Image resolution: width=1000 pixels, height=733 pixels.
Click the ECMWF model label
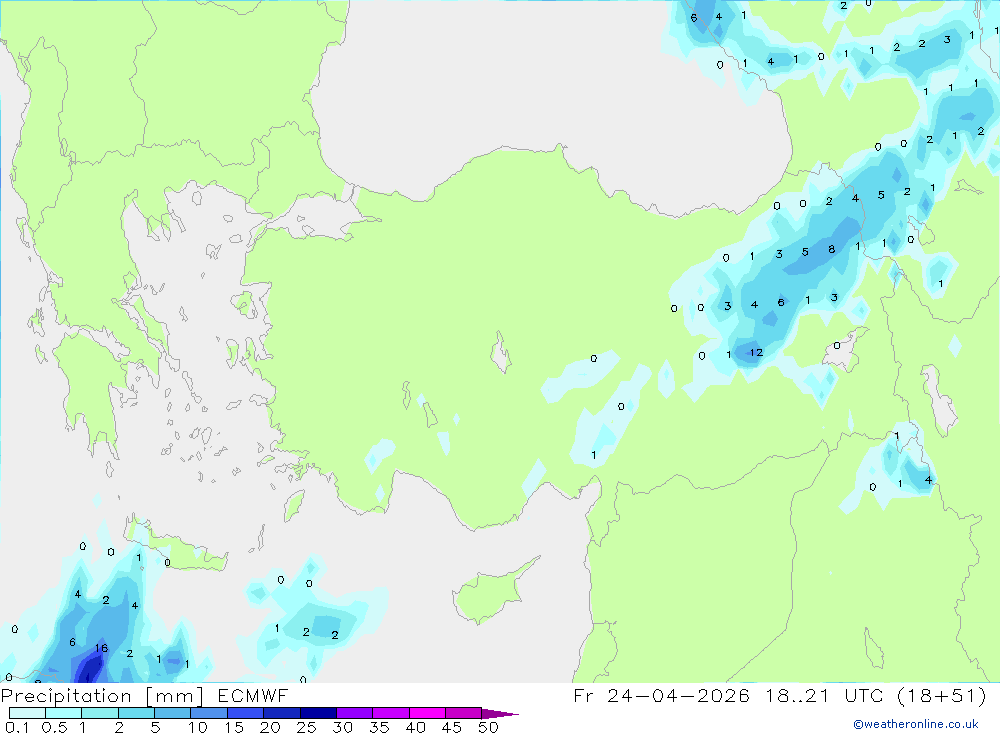coord(253,695)
